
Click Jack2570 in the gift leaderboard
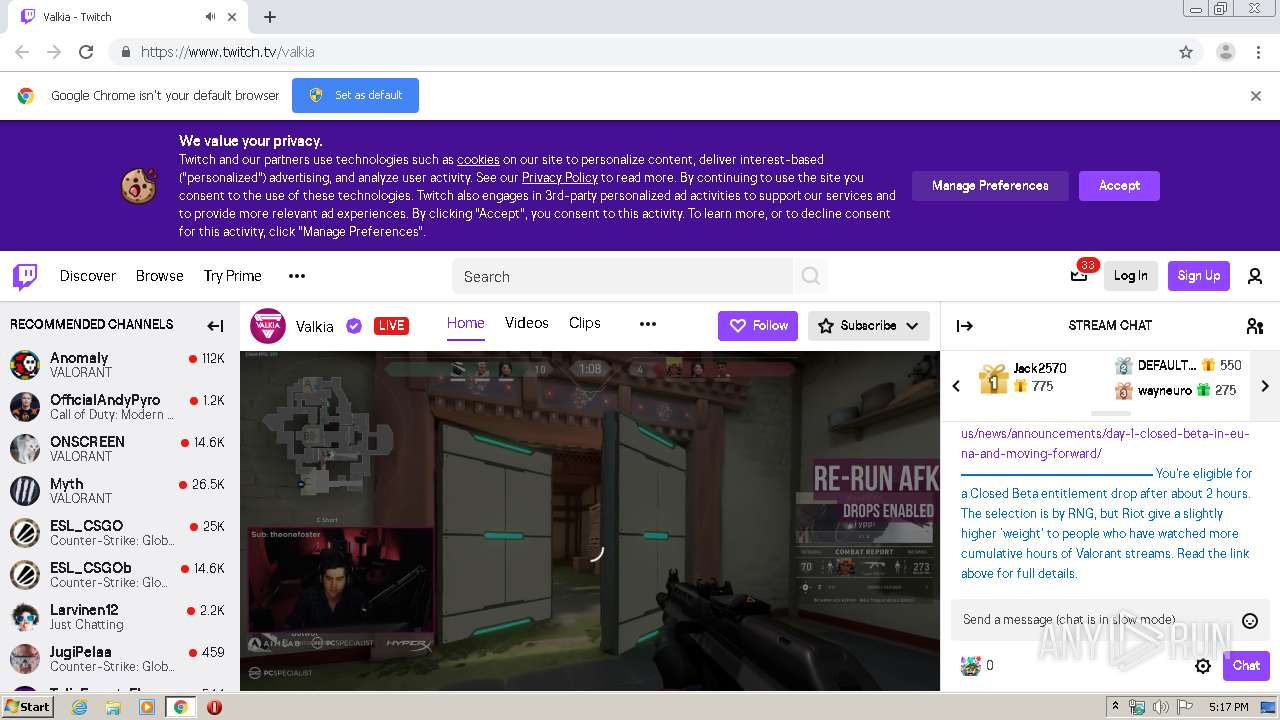(1040, 368)
